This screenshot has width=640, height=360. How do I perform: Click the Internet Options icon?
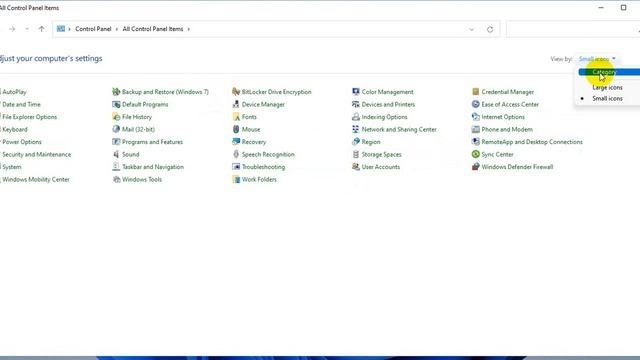pos(476,117)
